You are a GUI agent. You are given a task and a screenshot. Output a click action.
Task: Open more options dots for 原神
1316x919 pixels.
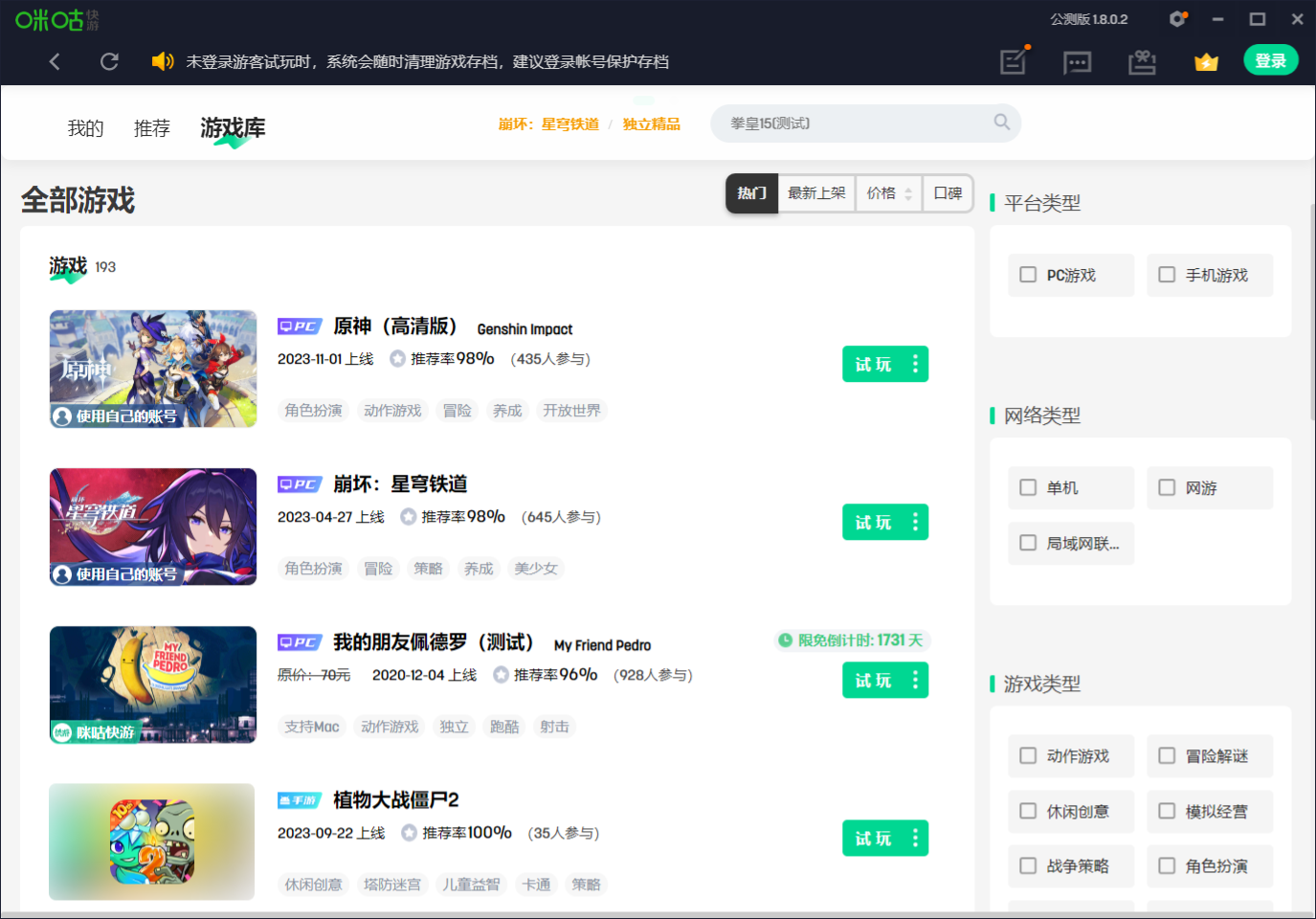pos(916,364)
